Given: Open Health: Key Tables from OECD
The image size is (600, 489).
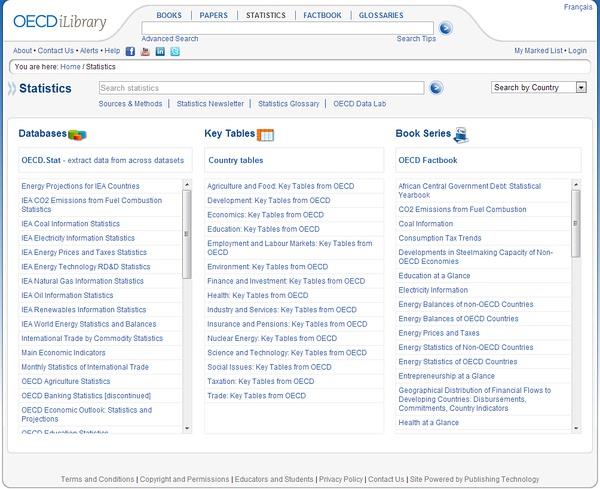Looking at the screenshot, I should click(258, 295).
